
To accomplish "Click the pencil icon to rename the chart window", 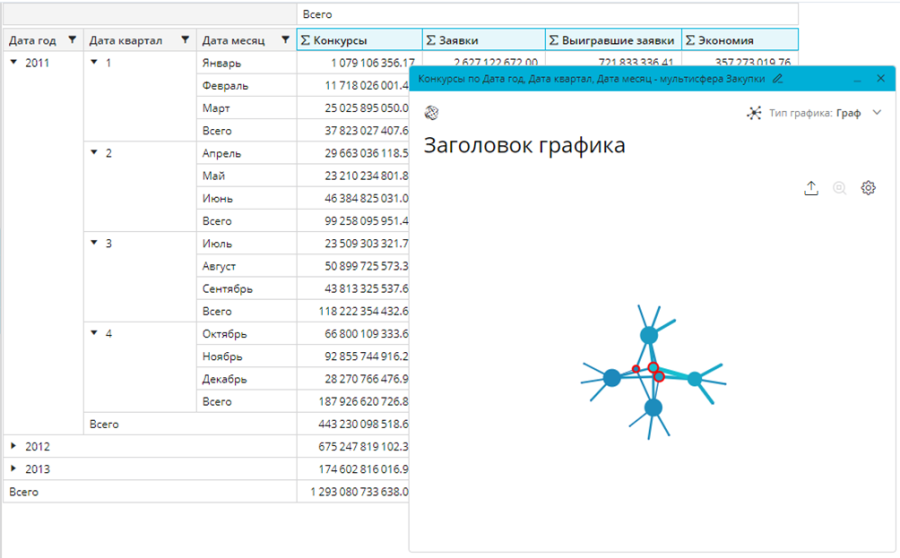I will click(x=778, y=78).
